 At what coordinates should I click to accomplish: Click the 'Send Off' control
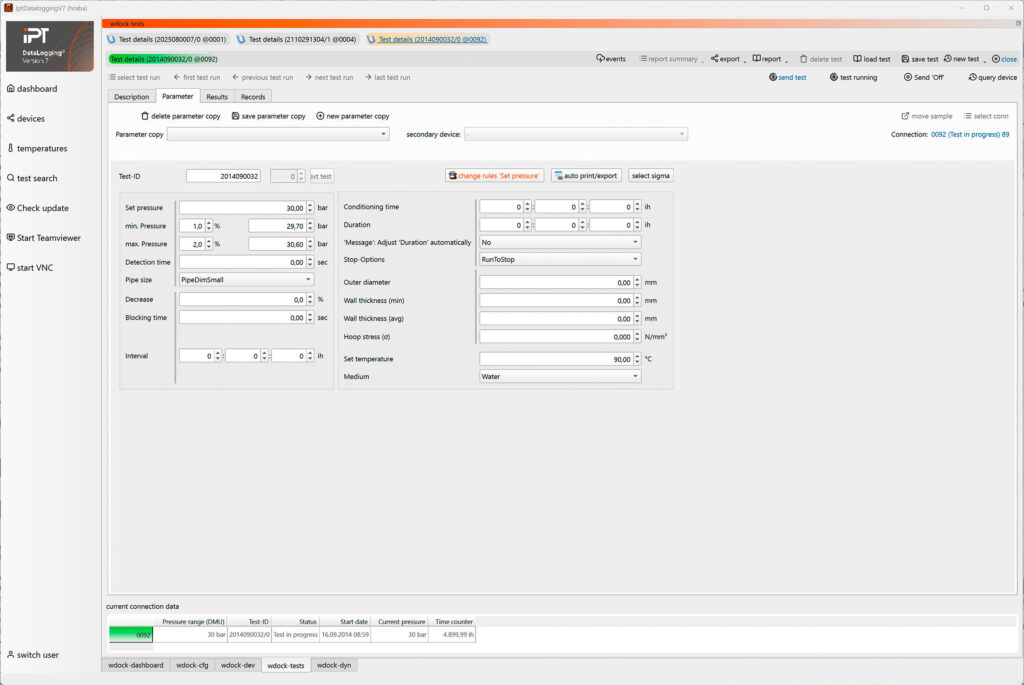[x=925, y=76]
